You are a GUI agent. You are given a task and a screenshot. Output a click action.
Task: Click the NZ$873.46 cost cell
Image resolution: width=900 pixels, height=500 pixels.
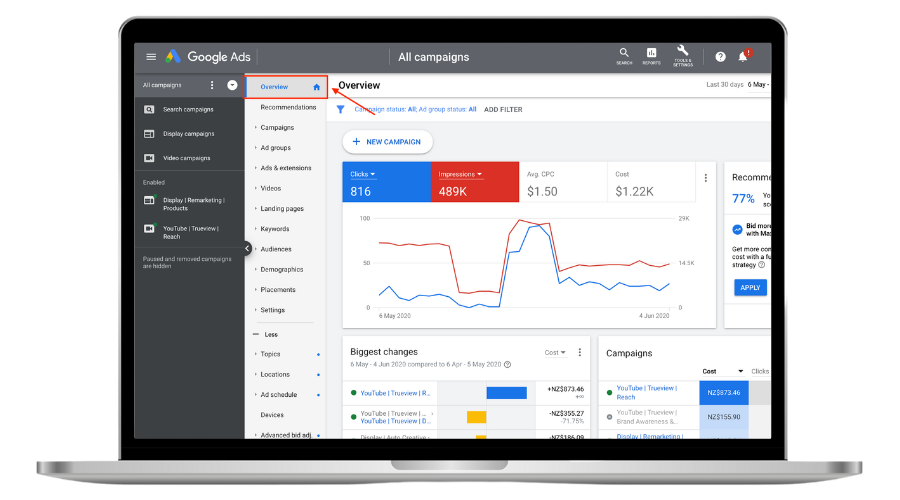click(724, 393)
